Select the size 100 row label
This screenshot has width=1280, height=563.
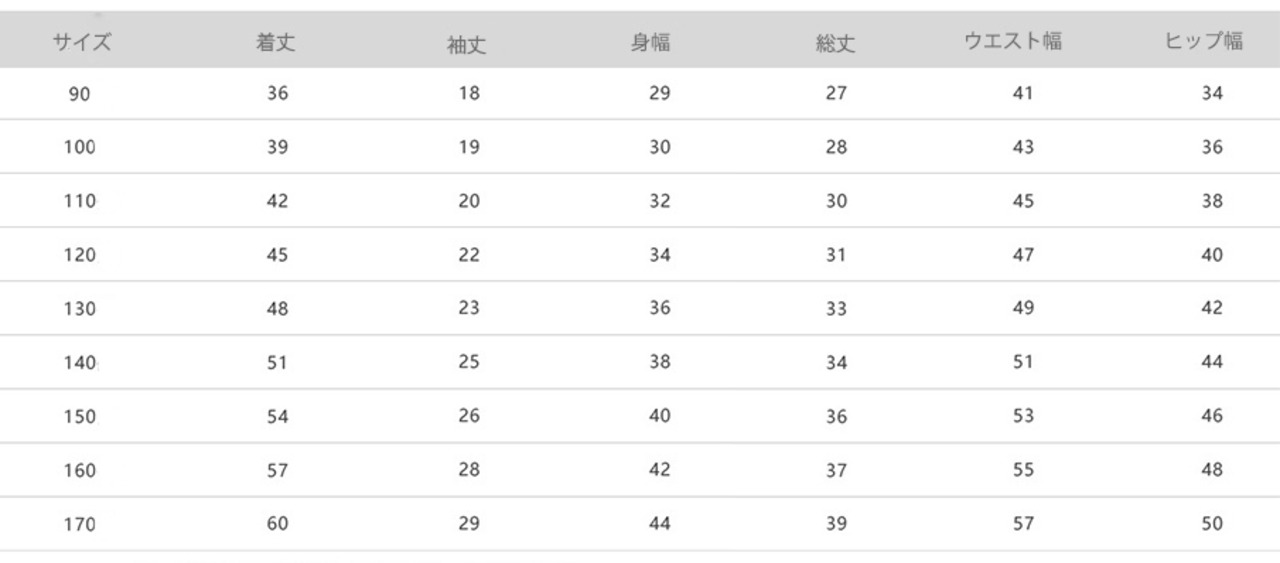(x=80, y=148)
